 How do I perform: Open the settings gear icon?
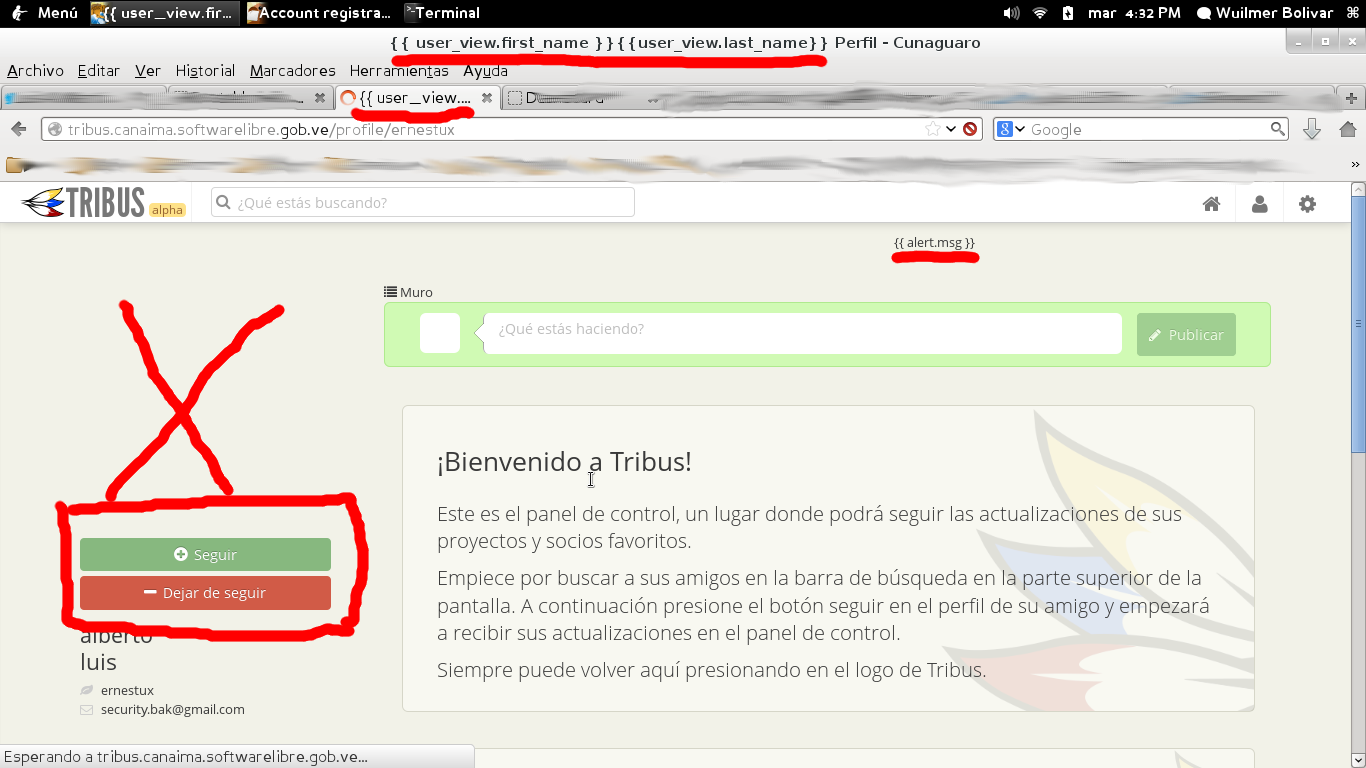(x=1307, y=204)
